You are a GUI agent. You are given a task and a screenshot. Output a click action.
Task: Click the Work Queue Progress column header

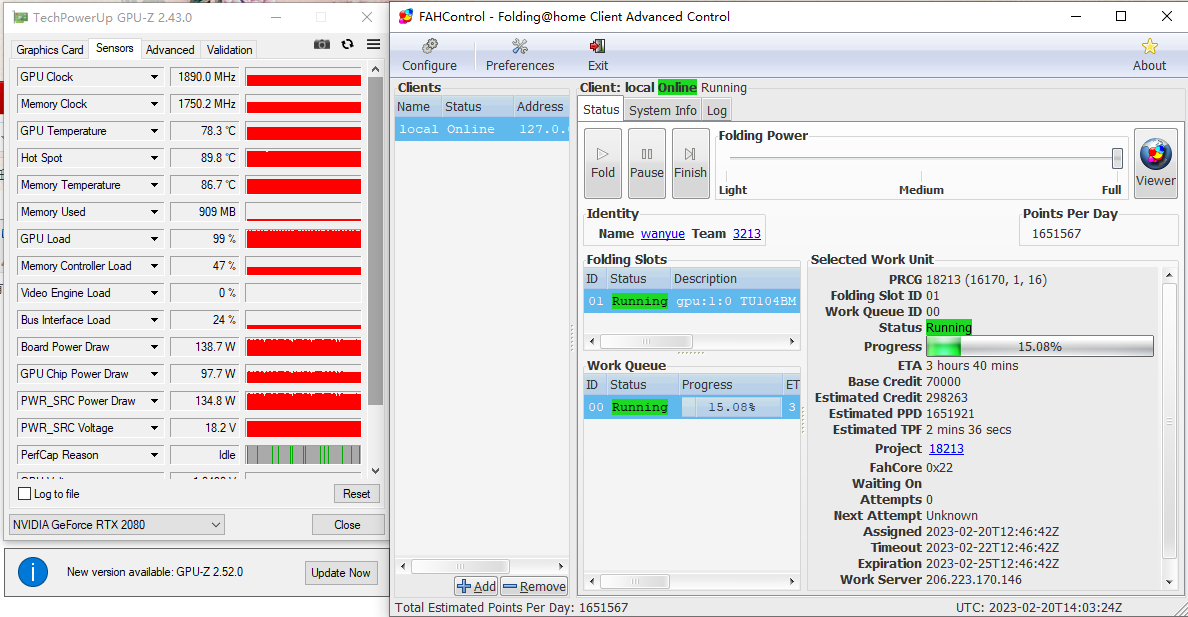730,384
